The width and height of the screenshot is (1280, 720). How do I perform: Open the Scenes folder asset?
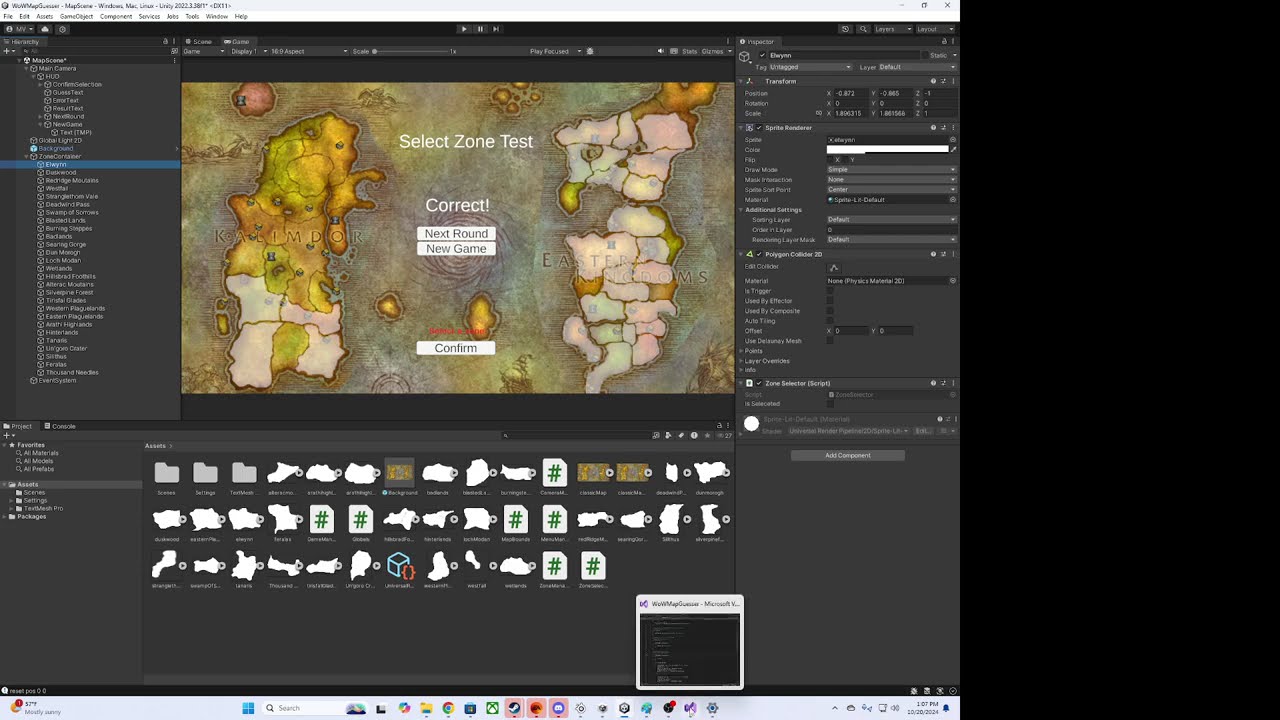(166, 473)
